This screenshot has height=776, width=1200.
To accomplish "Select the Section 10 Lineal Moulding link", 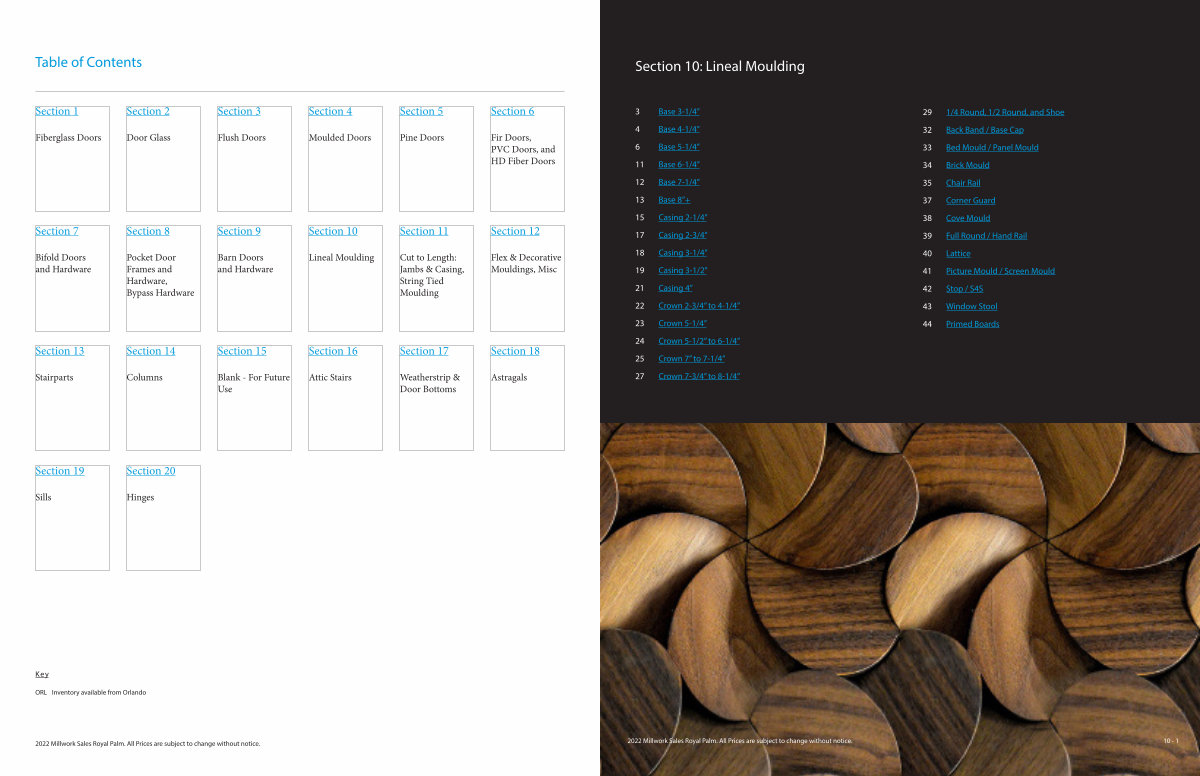I will [x=332, y=232].
